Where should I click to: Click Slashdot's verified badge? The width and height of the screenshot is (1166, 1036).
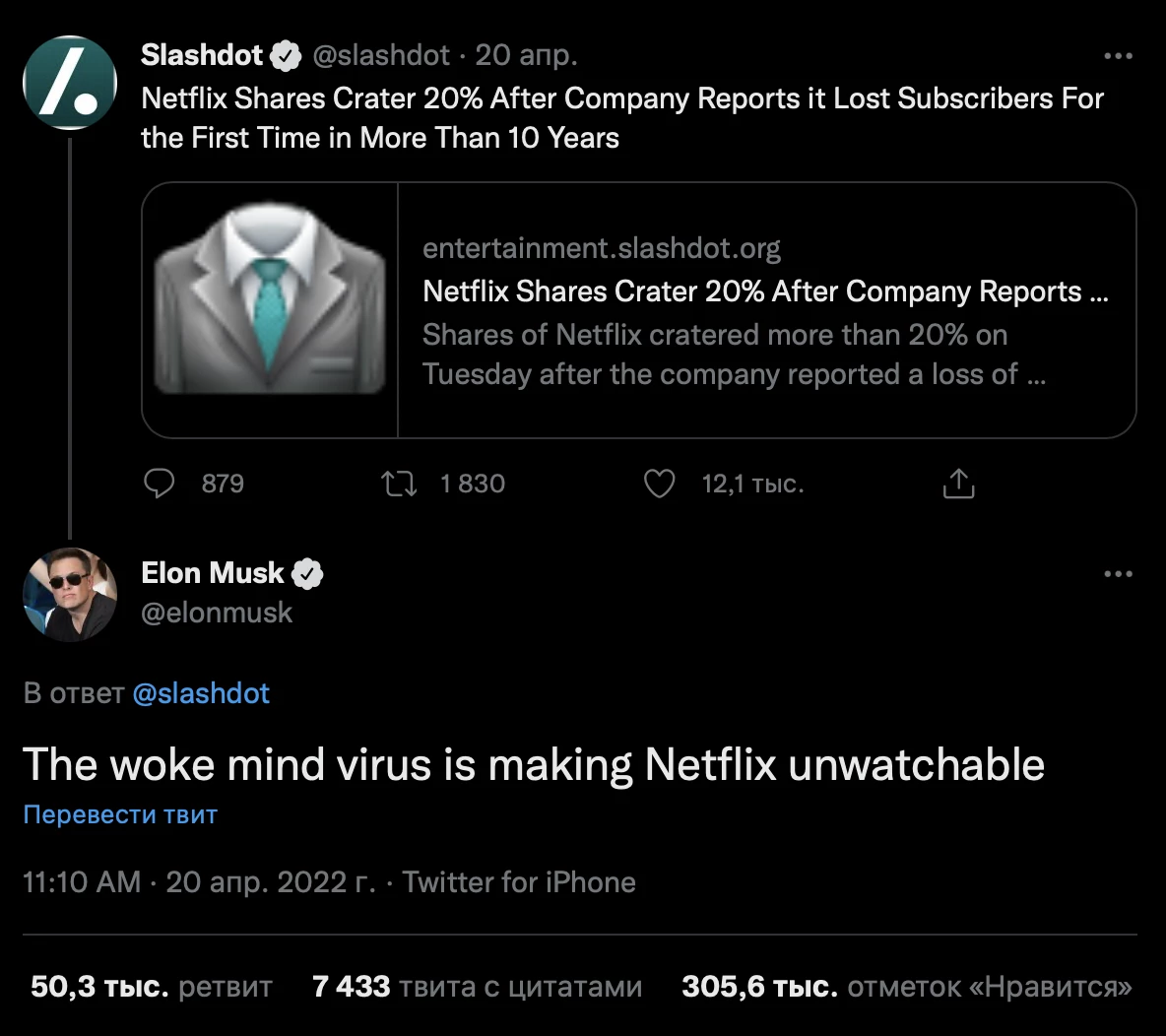(286, 56)
